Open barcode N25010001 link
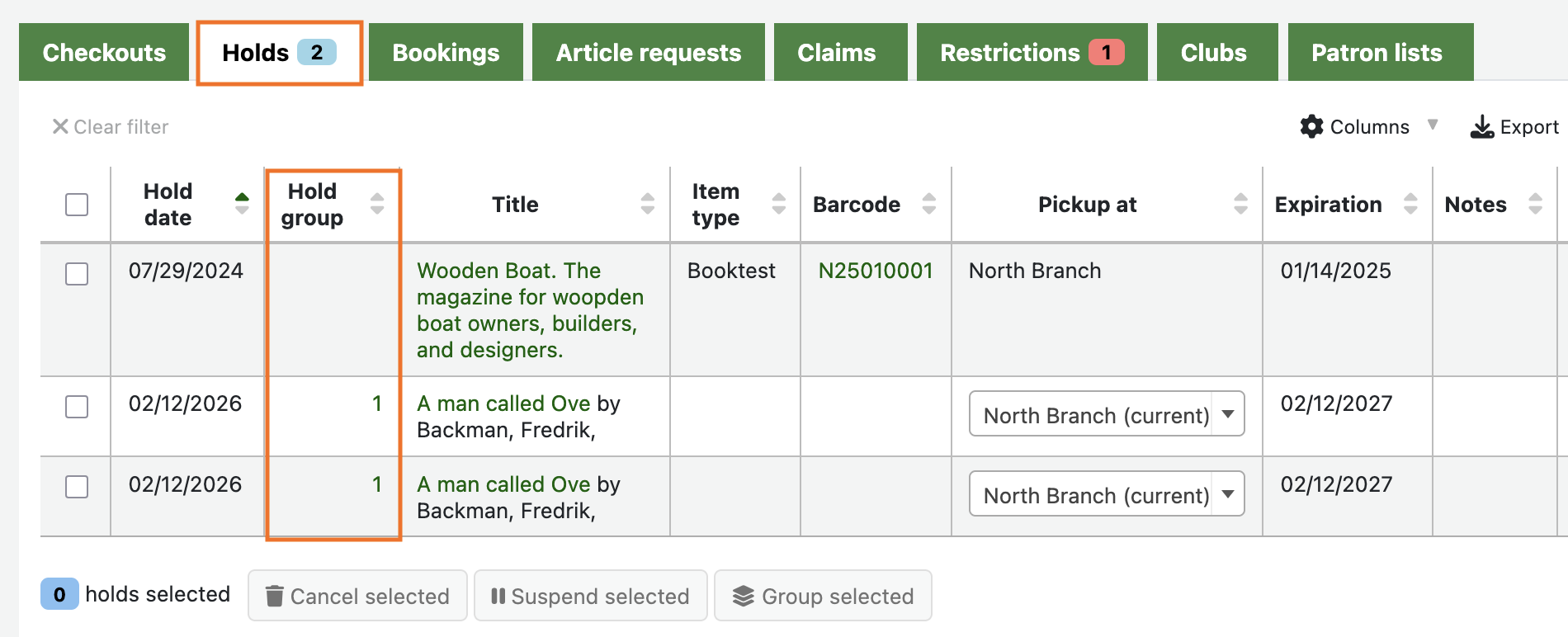Screen dimensions: 1568x637 click(875, 271)
